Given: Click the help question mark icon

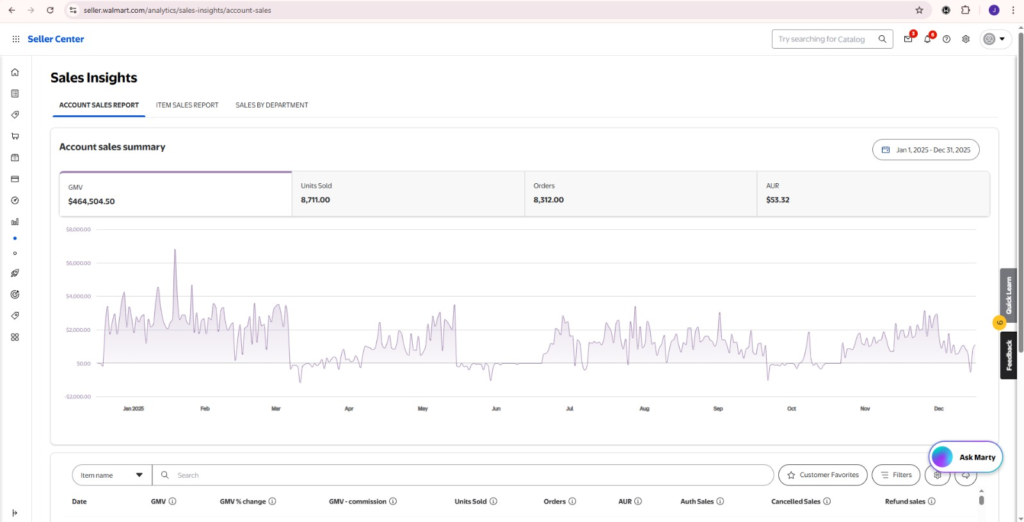Looking at the screenshot, I should click(947, 39).
